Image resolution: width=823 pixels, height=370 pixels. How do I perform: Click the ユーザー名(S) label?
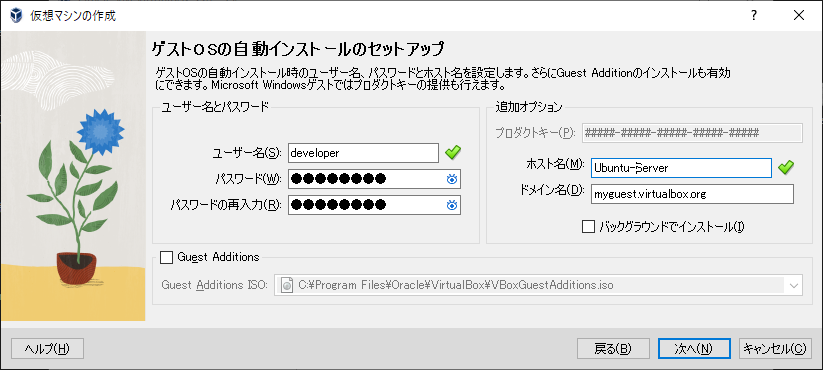point(247,153)
